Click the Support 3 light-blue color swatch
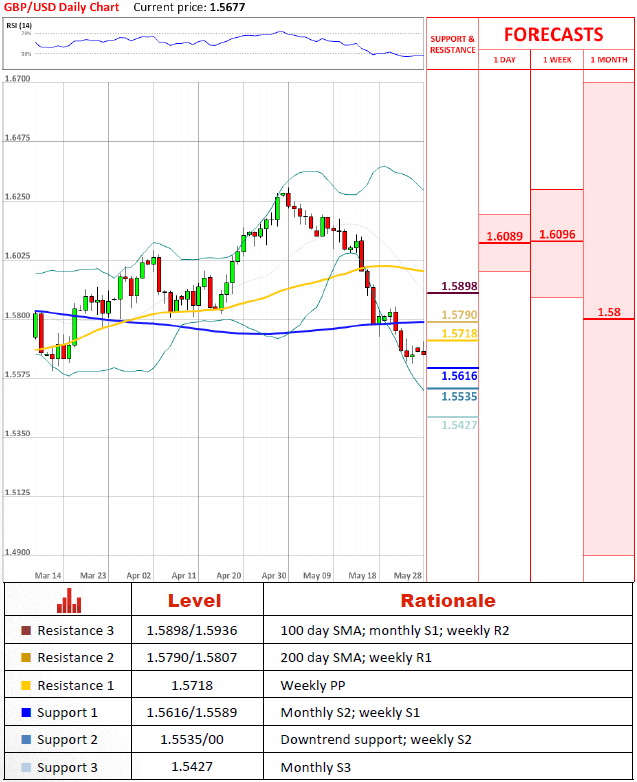Image resolution: width=637 pixels, height=782 pixels. 26,767
